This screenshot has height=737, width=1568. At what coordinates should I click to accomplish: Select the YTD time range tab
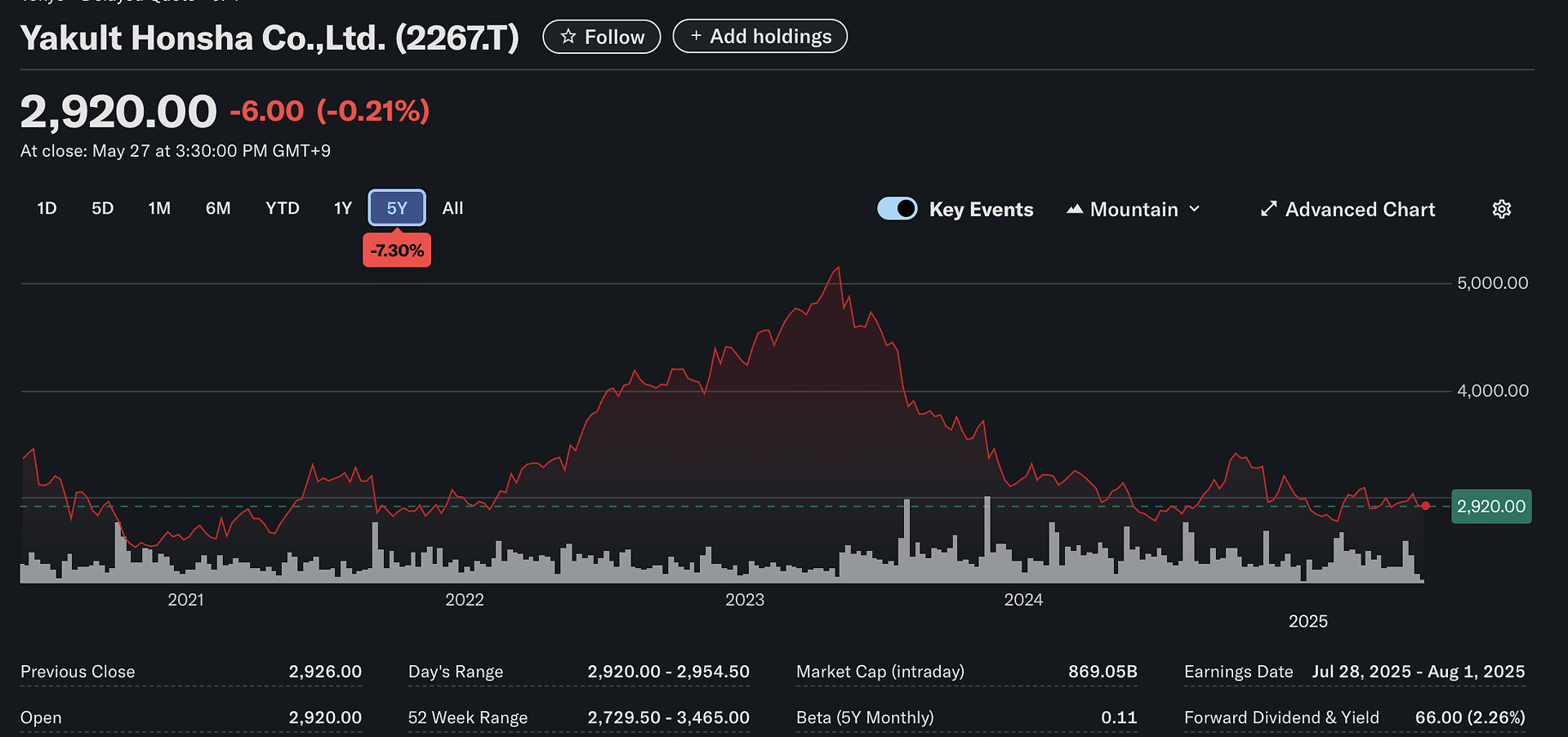tap(283, 208)
